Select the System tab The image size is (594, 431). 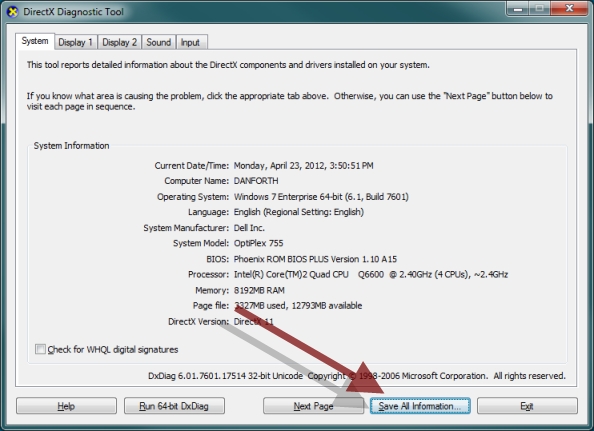tap(35, 41)
